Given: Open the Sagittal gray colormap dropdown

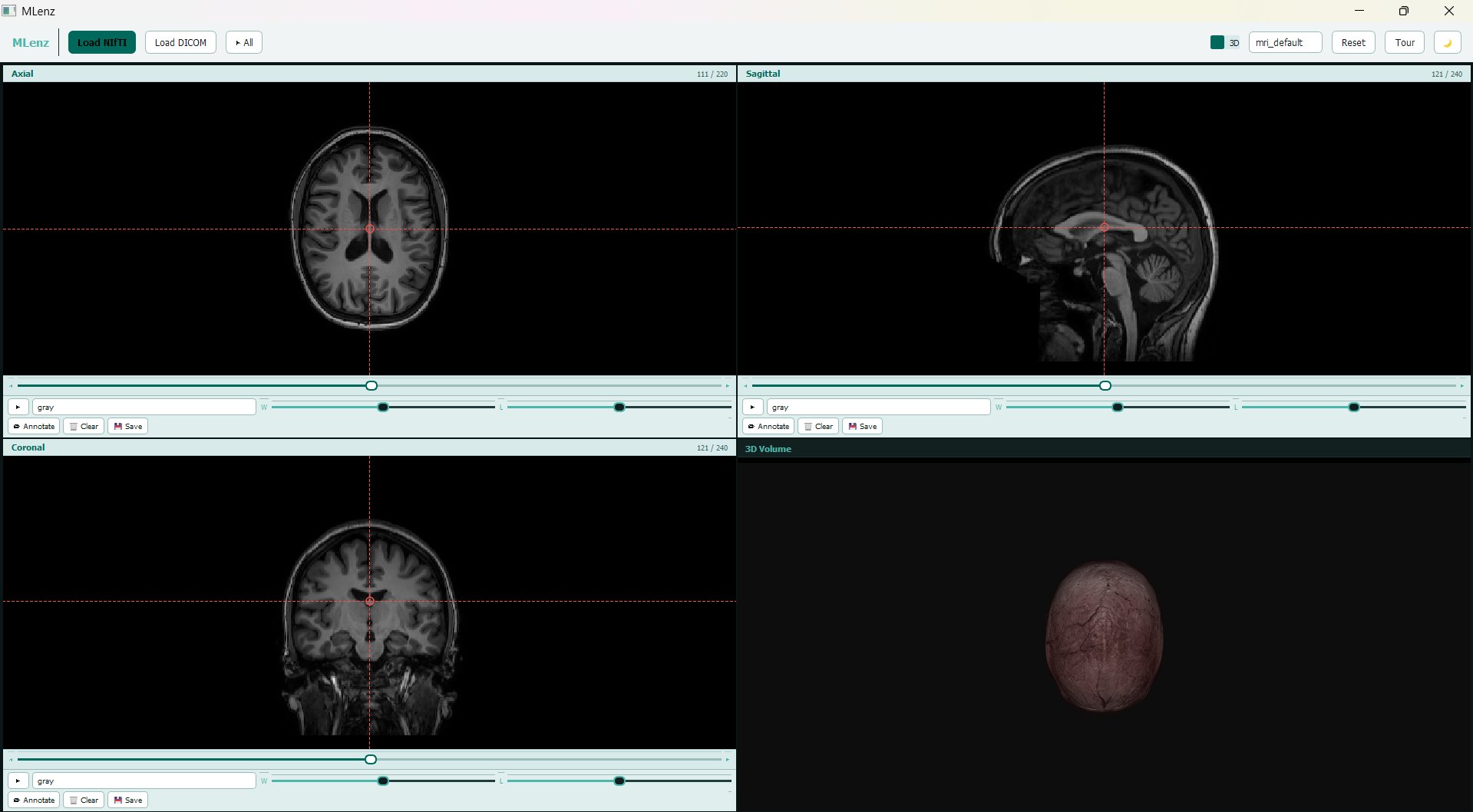Looking at the screenshot, I should tap(878, 407).
